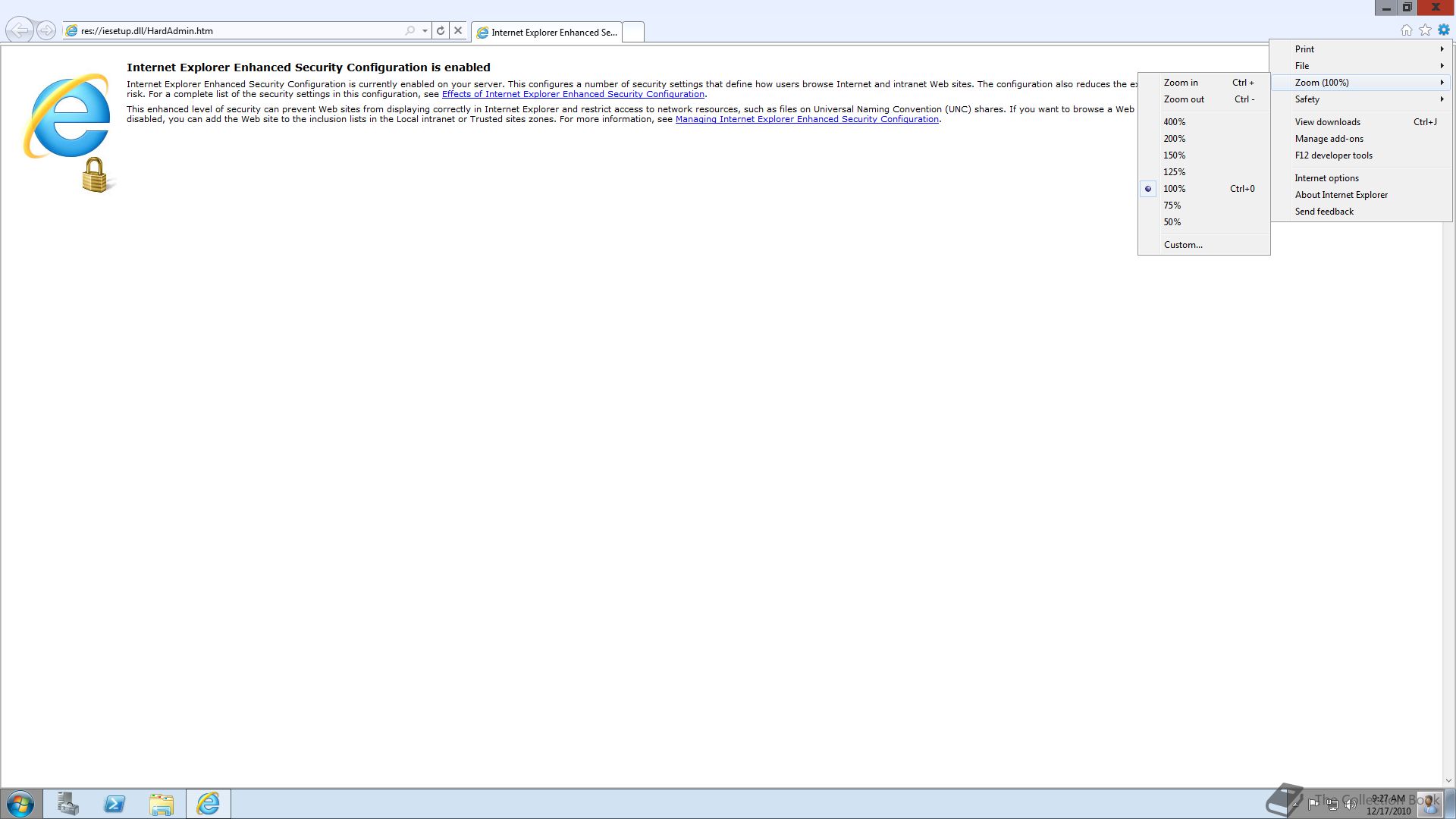Set zoom level to 50%
Viewport: 1456px width, 819px height.
1204,222
